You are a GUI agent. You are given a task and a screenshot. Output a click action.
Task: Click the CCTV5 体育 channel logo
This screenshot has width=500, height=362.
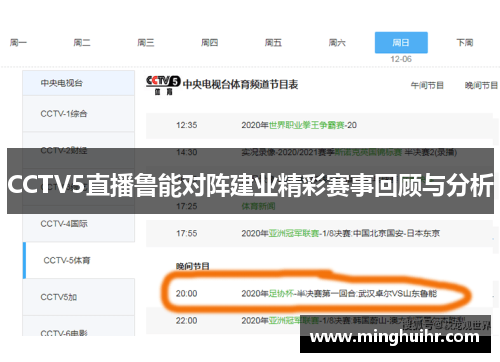pos(163,85)
